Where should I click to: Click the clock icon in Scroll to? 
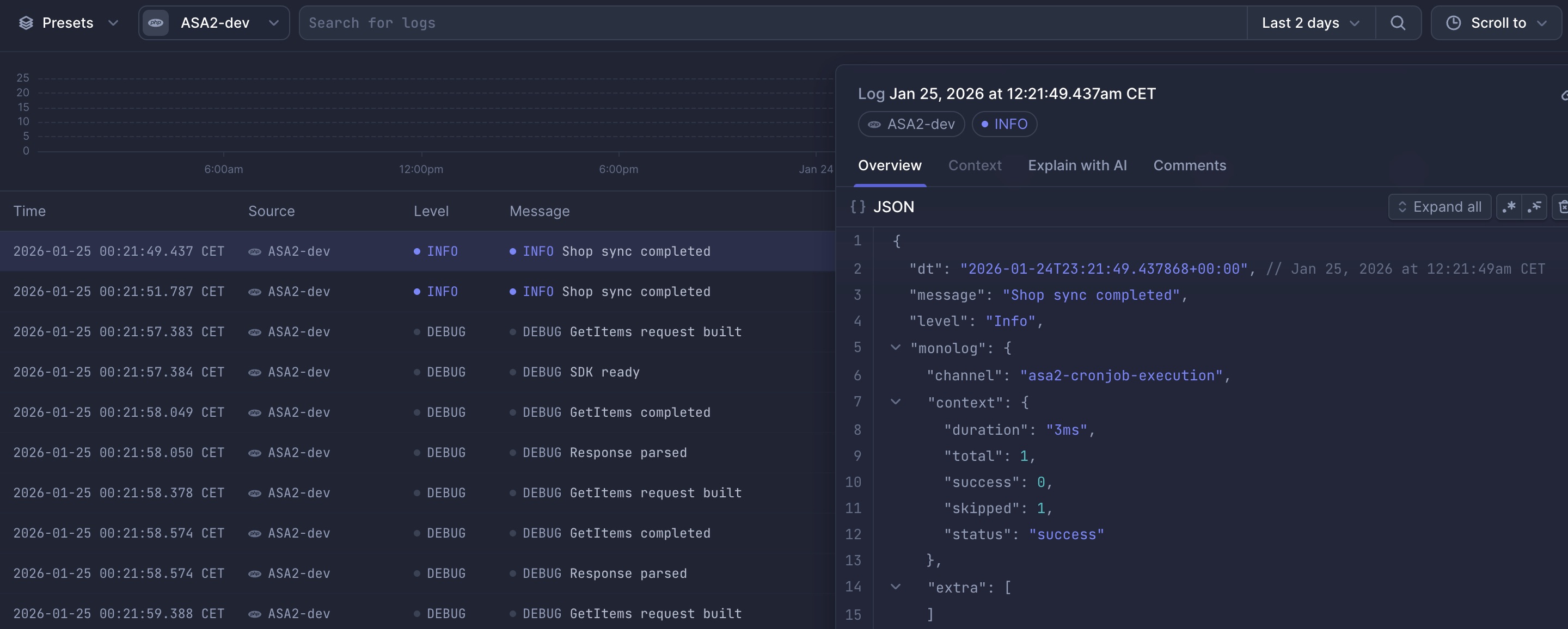(1453, 23)
